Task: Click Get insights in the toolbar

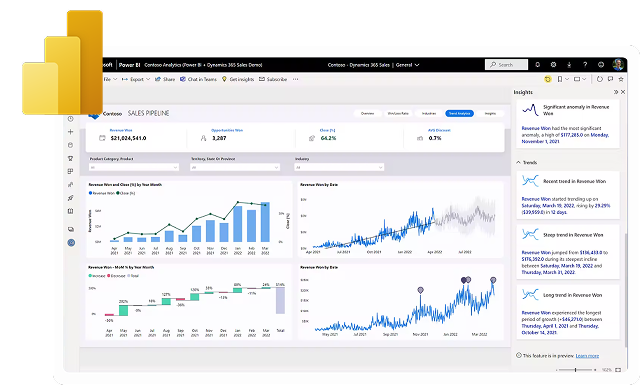Action: point(238,79)
